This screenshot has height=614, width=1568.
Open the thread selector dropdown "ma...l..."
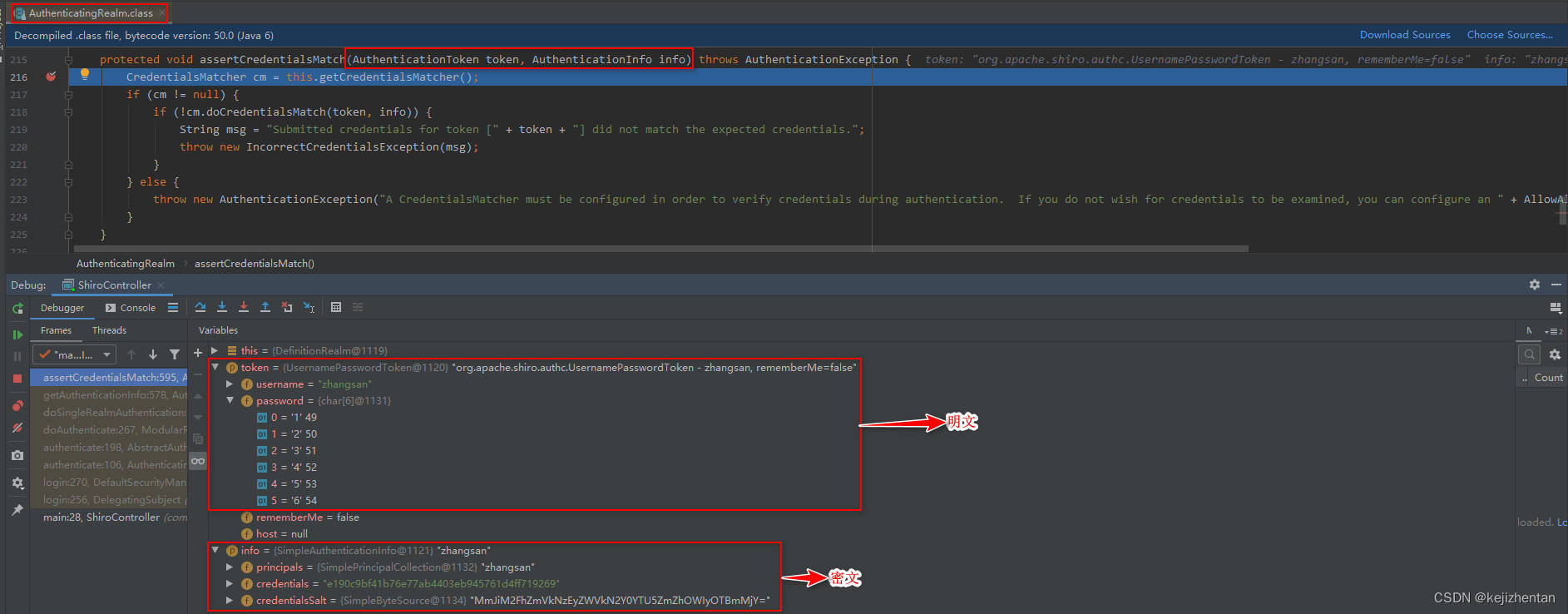click(x=74, y=354)
